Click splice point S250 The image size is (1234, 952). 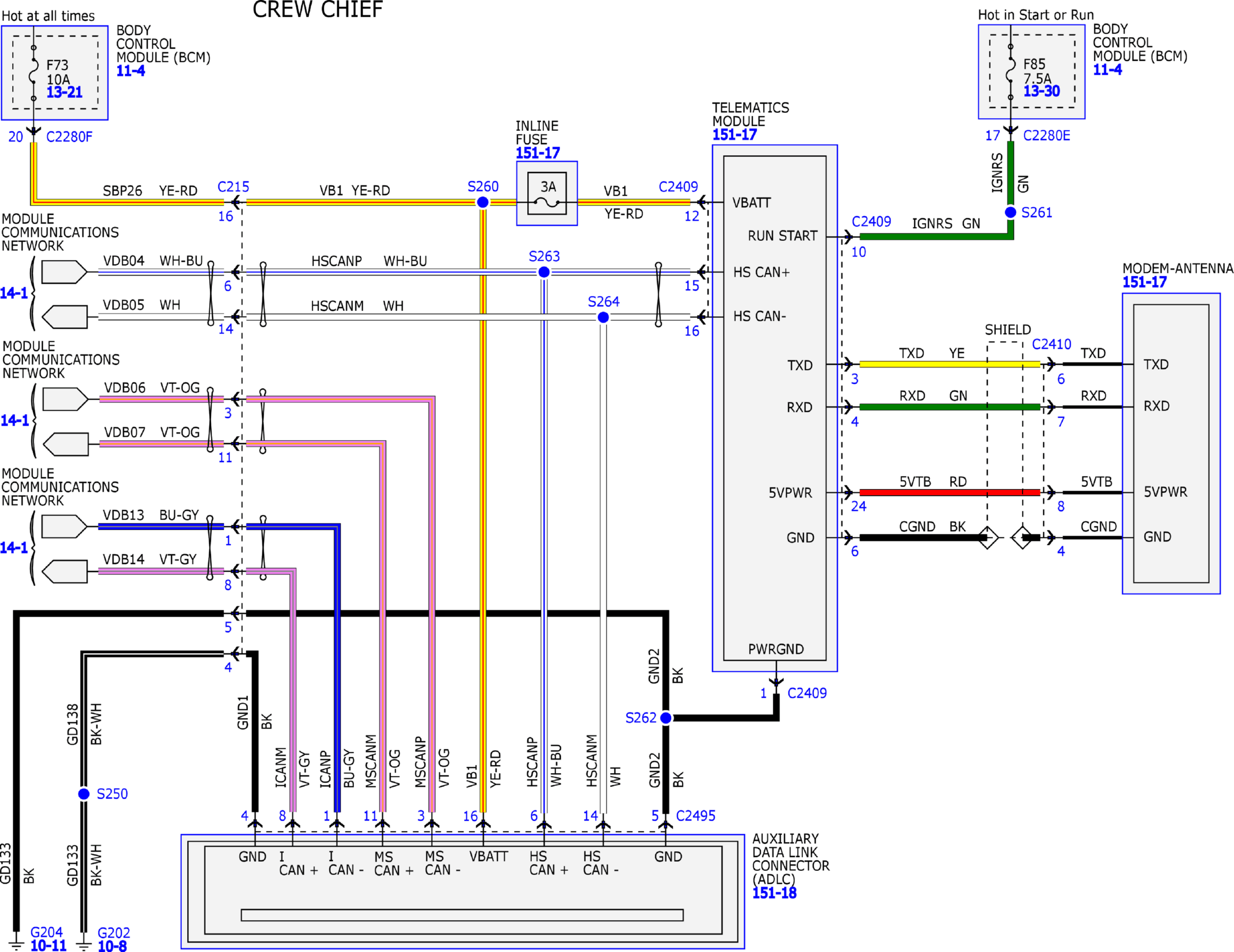(x=84, y=794)
